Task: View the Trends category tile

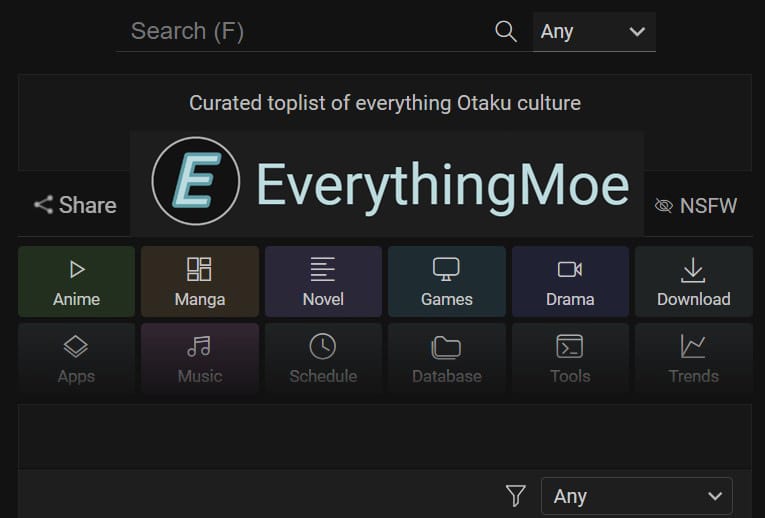Action: (694, 359)
